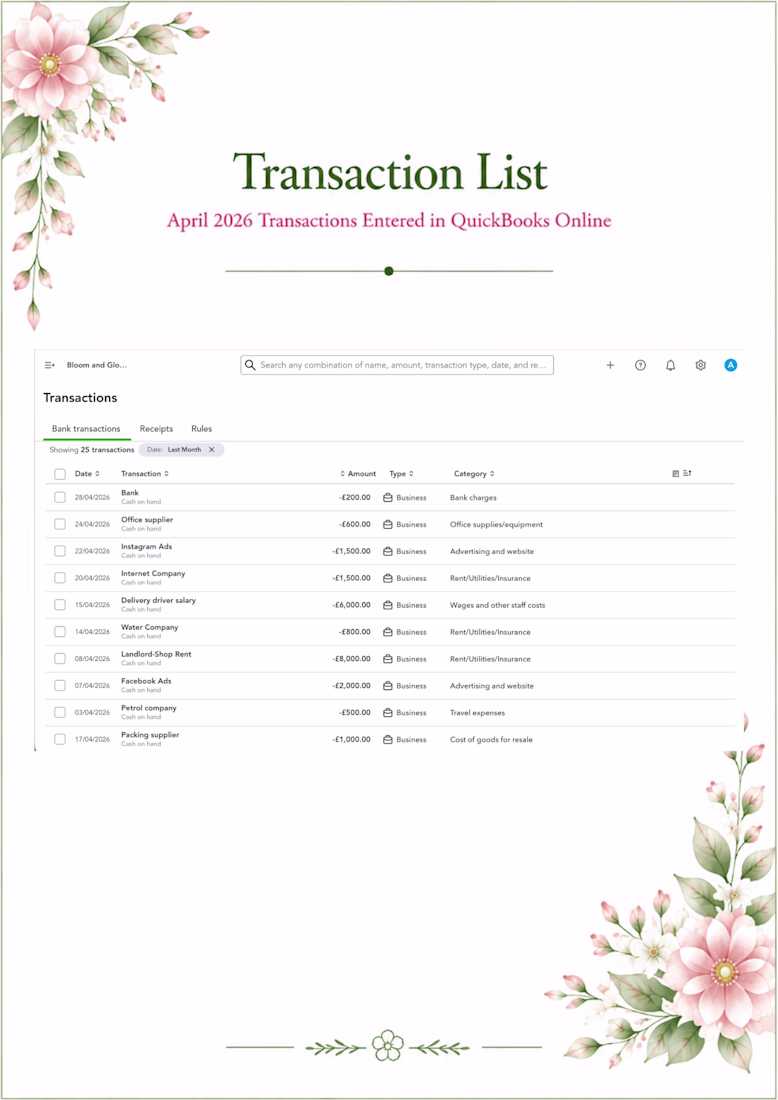Click the -£200.00 amount
Screen dimensions: 778x1100
pyautogui.click(x=355, y=497)
